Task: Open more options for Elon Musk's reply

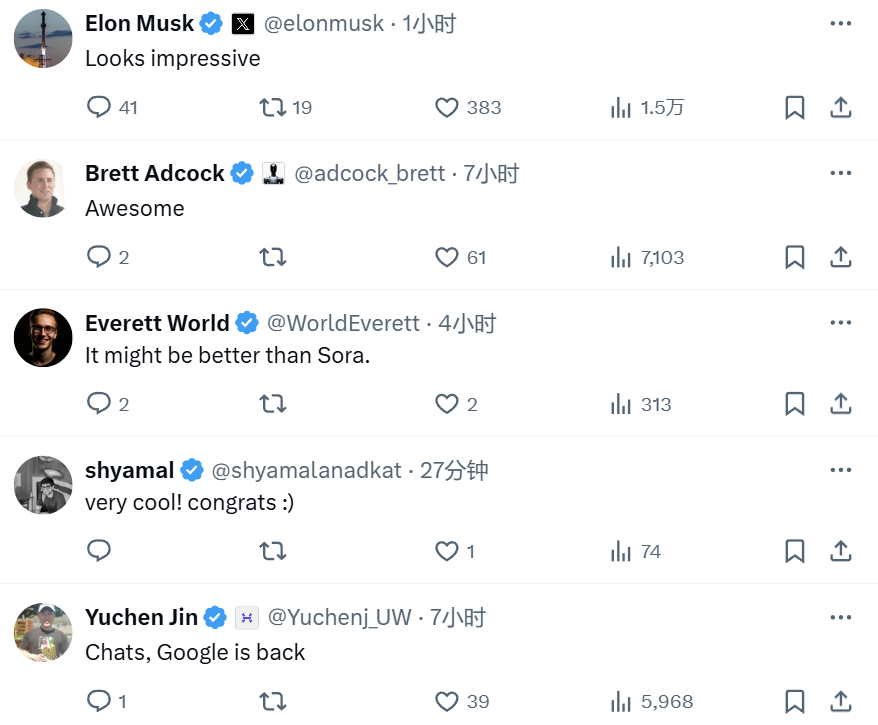Action: (841, 23)
